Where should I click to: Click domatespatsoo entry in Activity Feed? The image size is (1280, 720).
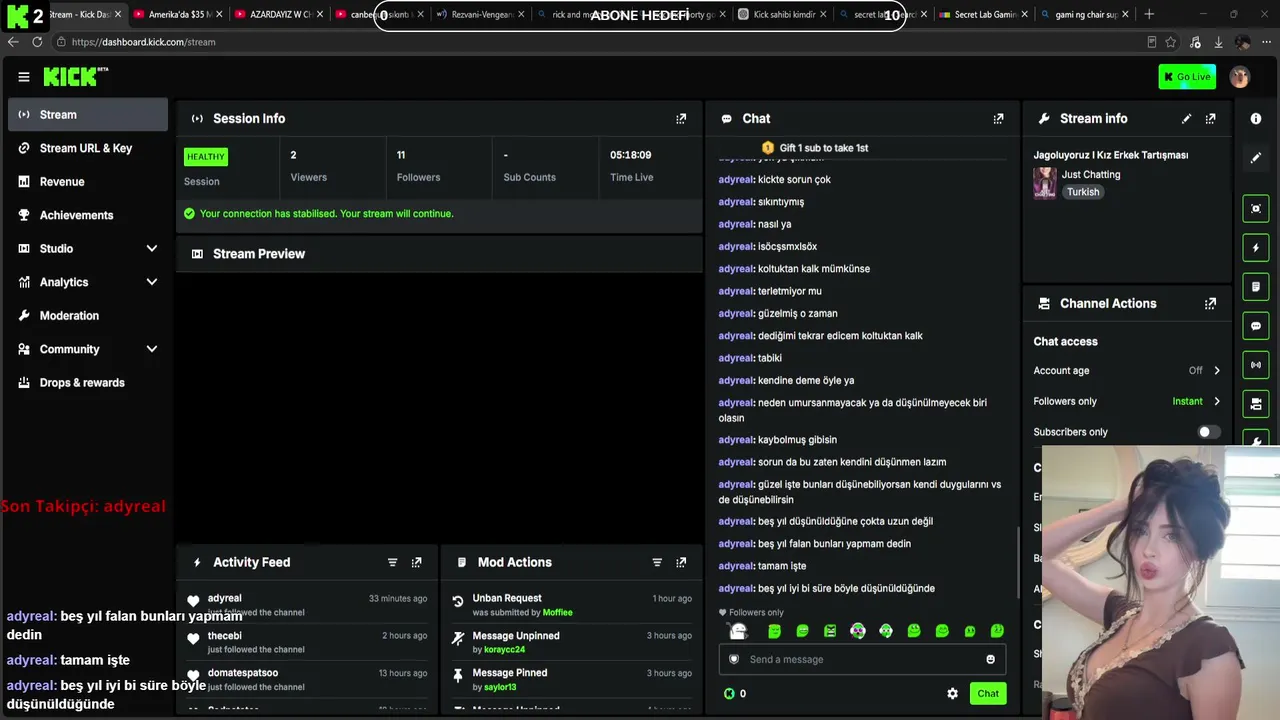(x=308, y=680)
